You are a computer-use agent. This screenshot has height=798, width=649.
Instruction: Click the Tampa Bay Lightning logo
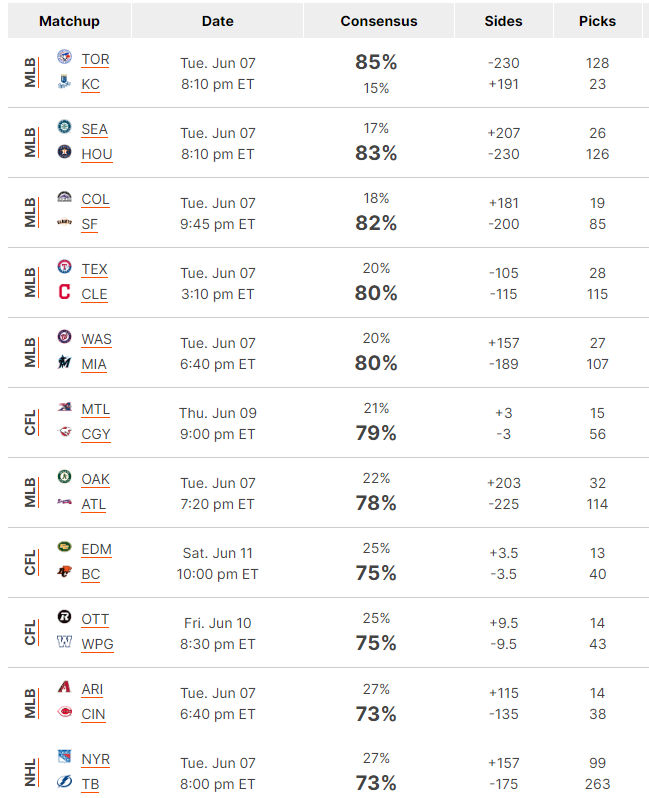point(64,781)
